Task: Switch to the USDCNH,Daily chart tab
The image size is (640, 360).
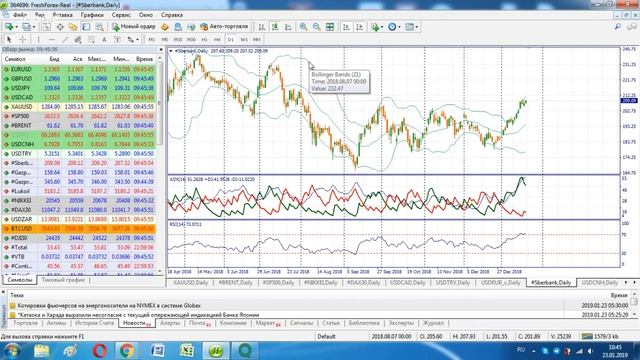Action: pyautogui.click(x=600, y=282)
